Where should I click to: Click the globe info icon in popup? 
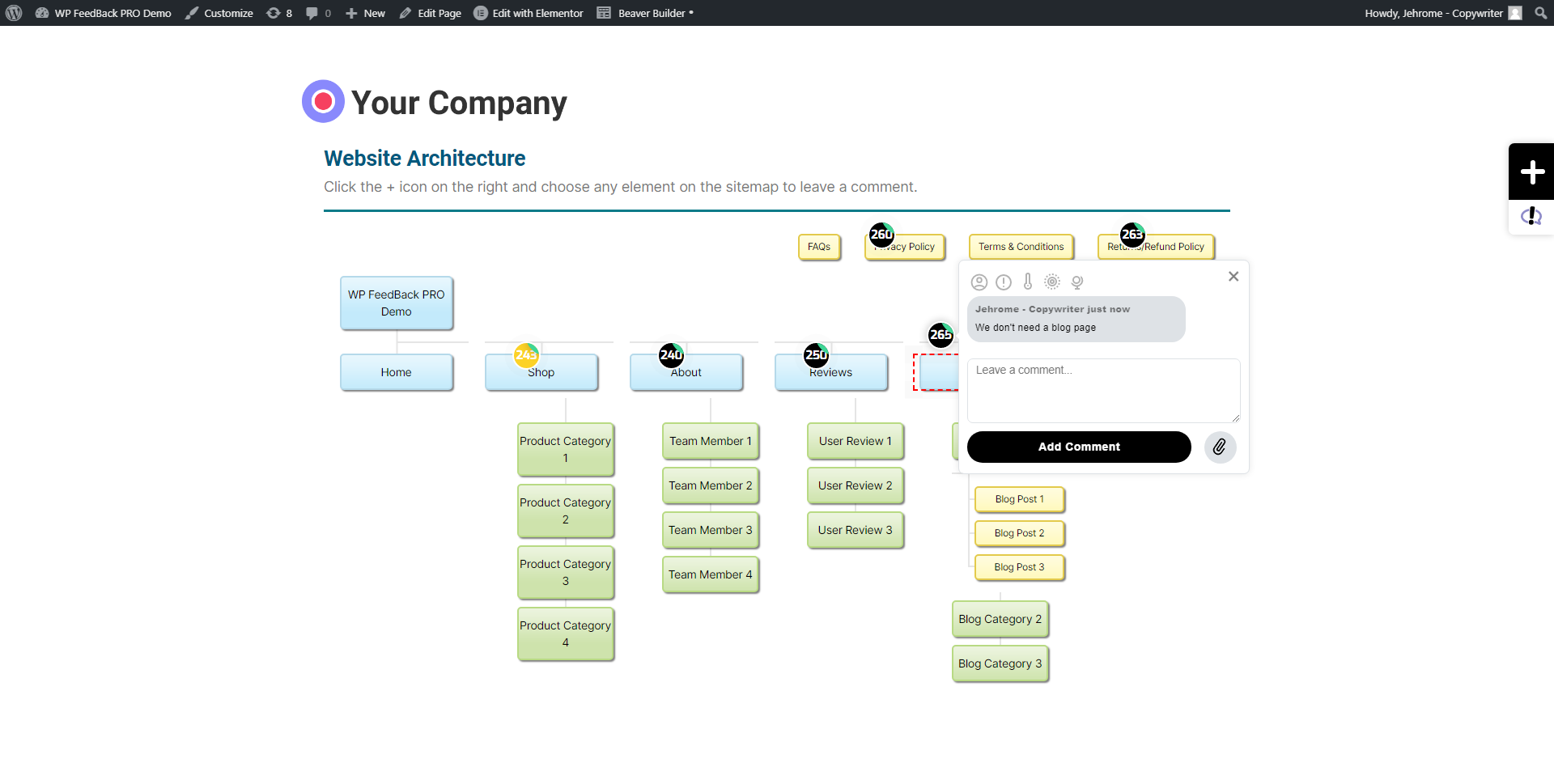pos(1077,282)
